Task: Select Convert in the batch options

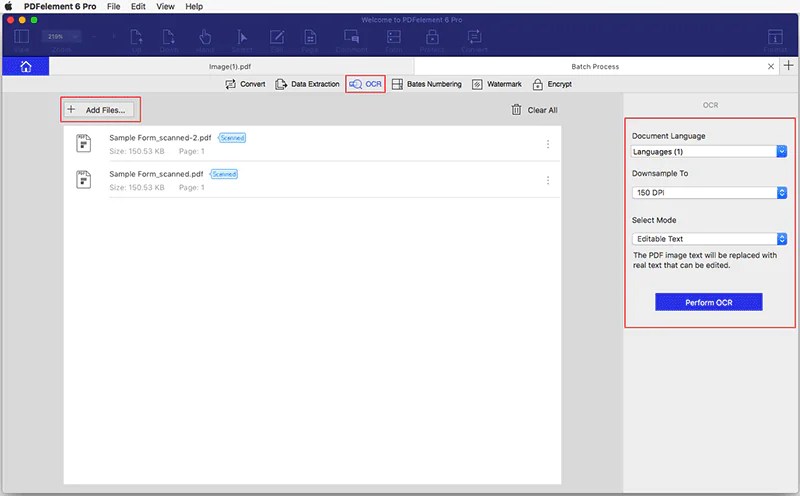Action: click(x=245, y=84)
